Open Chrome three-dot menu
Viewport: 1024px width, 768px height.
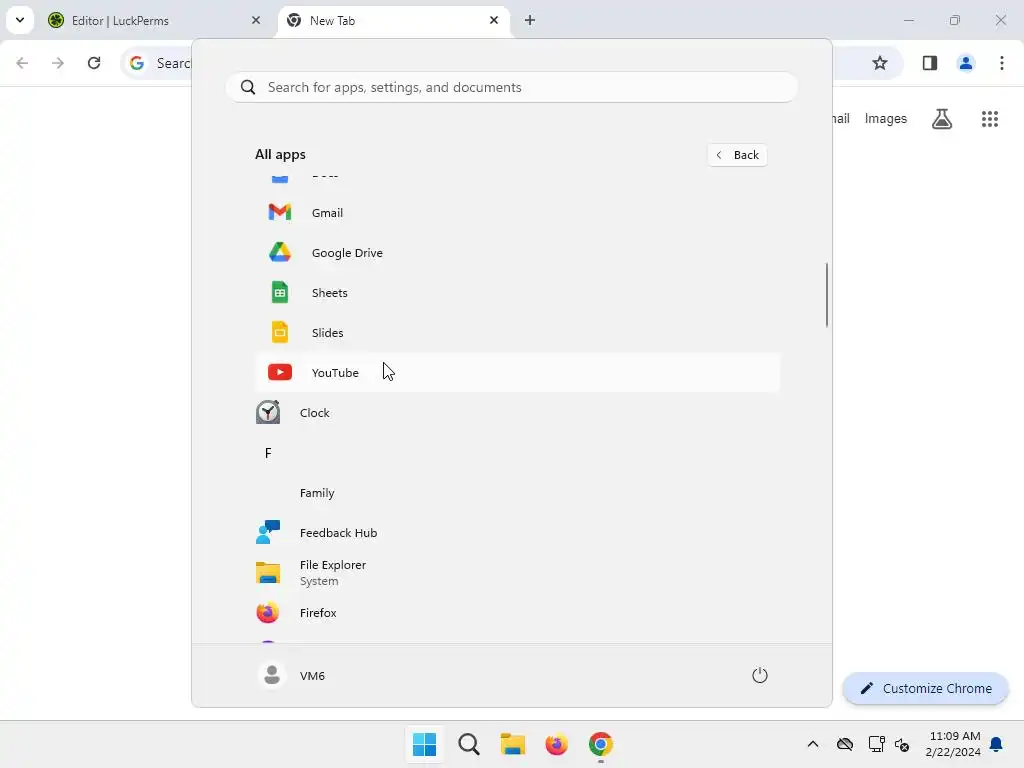[1001, 63]
